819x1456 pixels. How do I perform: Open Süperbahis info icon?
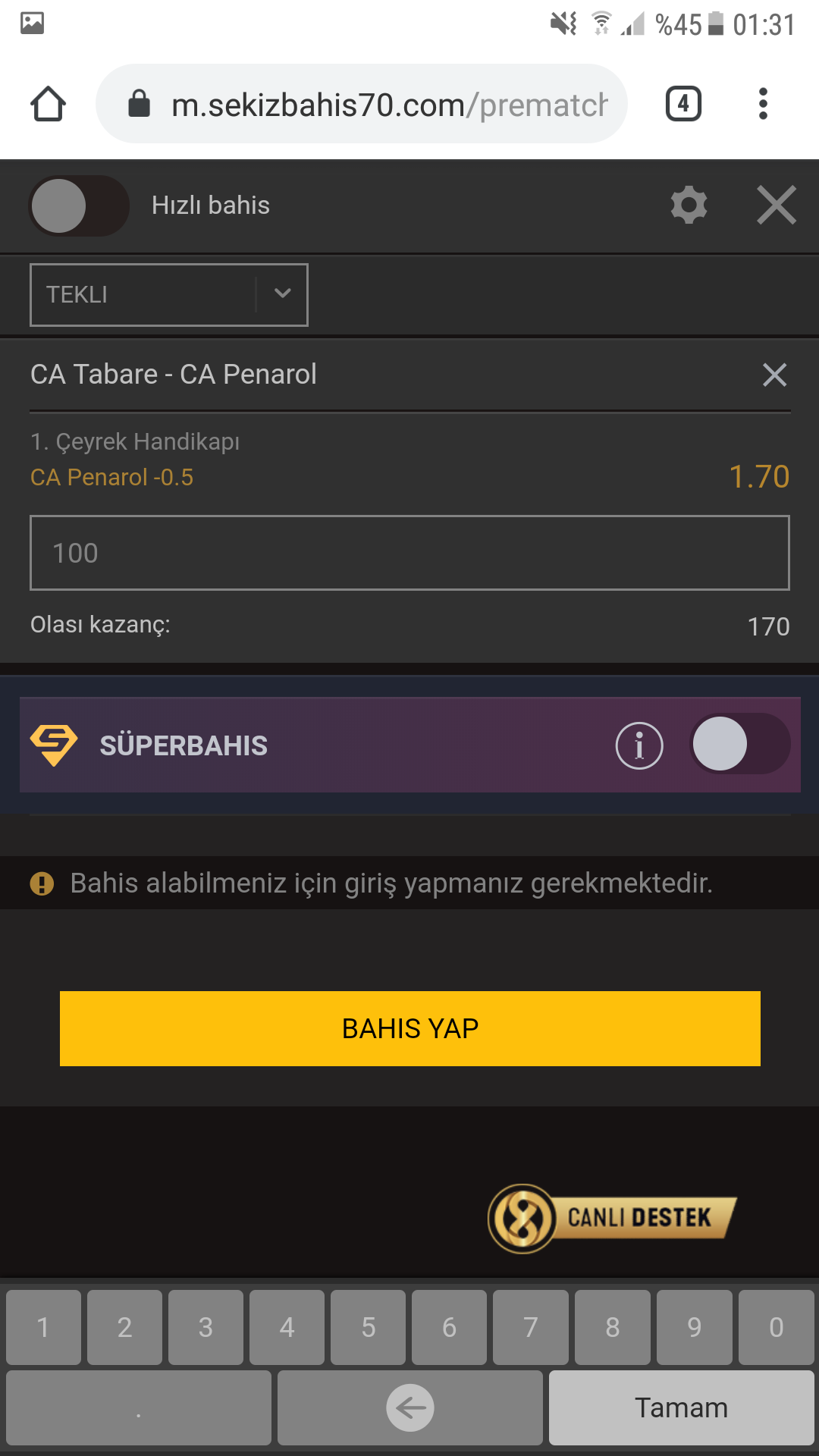coord(639,745)
